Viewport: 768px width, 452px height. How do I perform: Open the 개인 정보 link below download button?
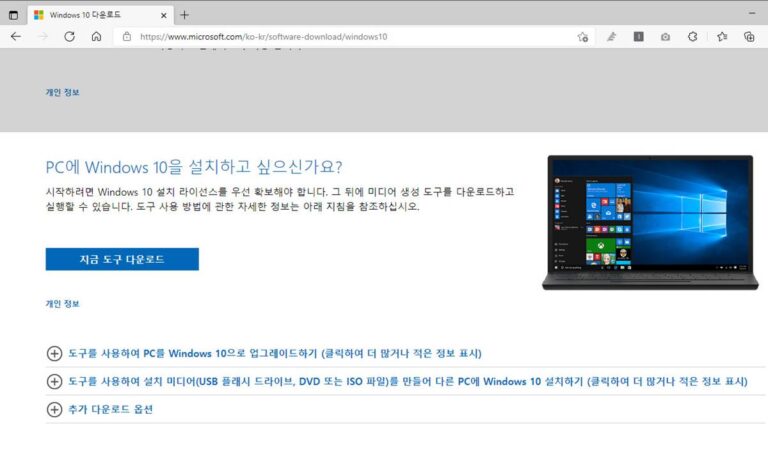62,304
